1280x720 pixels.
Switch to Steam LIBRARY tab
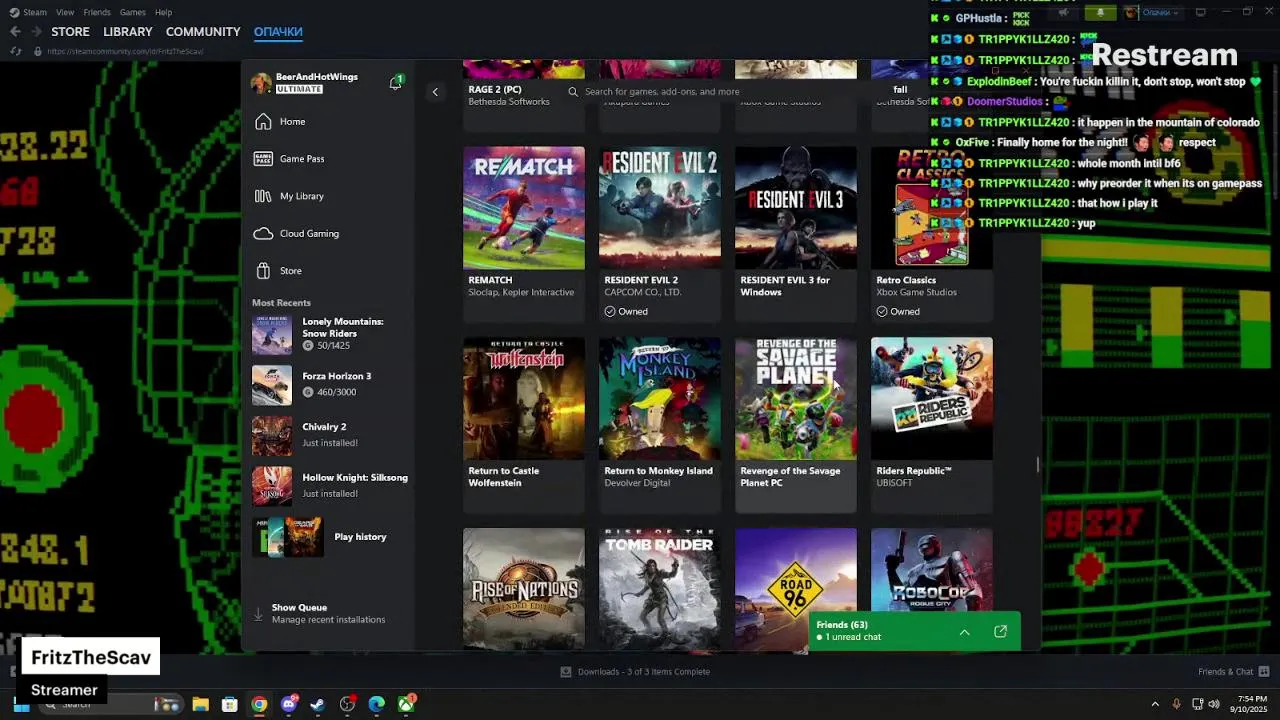click(128, 32)
